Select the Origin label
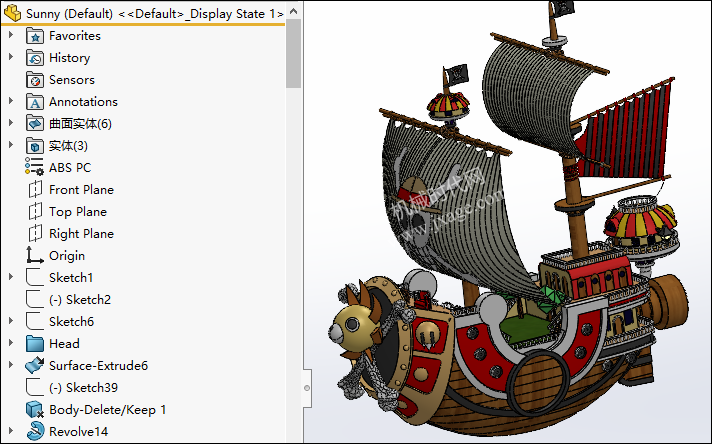This screenshot has width=712, height=444. point(67,256)
